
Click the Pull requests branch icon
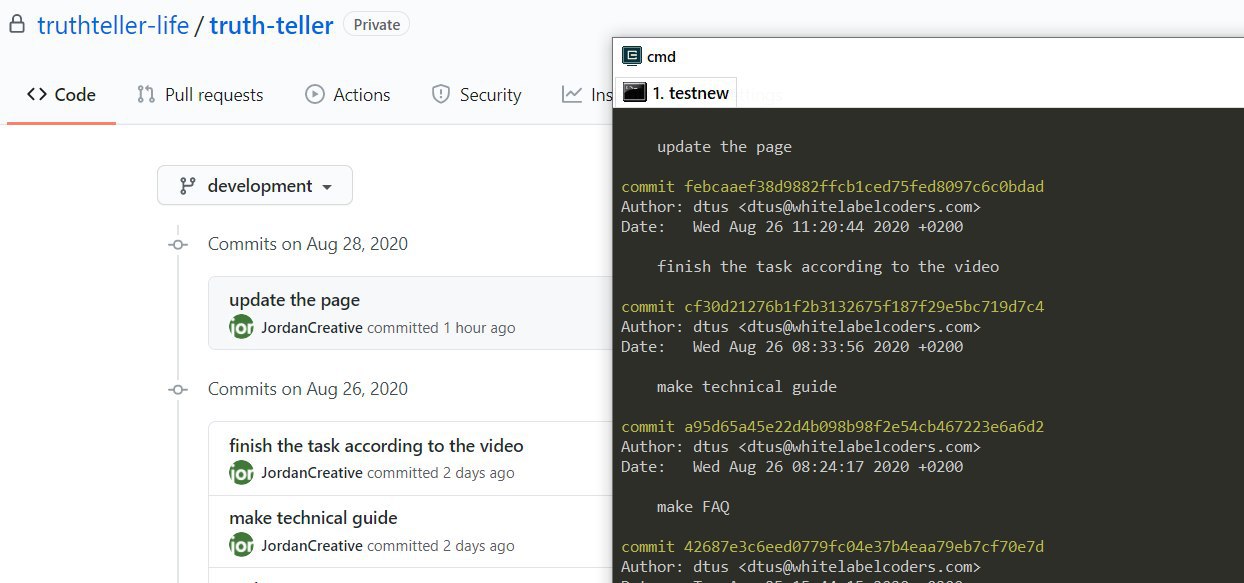click(x=146, y=95)
